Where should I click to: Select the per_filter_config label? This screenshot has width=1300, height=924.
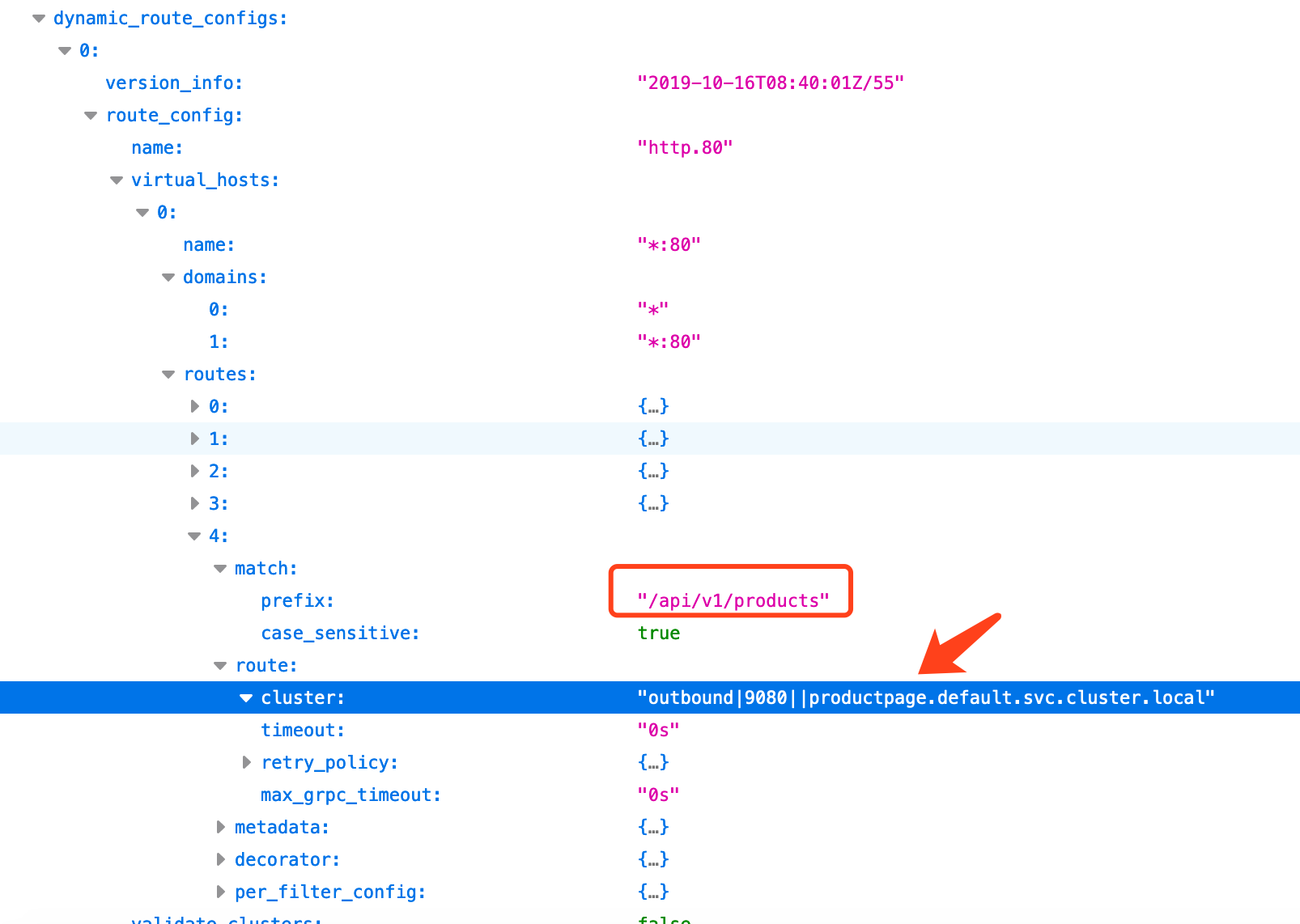point(330,892)
